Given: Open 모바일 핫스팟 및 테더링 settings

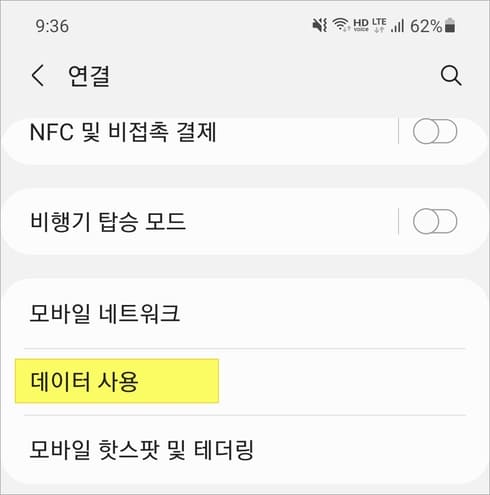Looking at the screenshot, I should click(245, 449).
